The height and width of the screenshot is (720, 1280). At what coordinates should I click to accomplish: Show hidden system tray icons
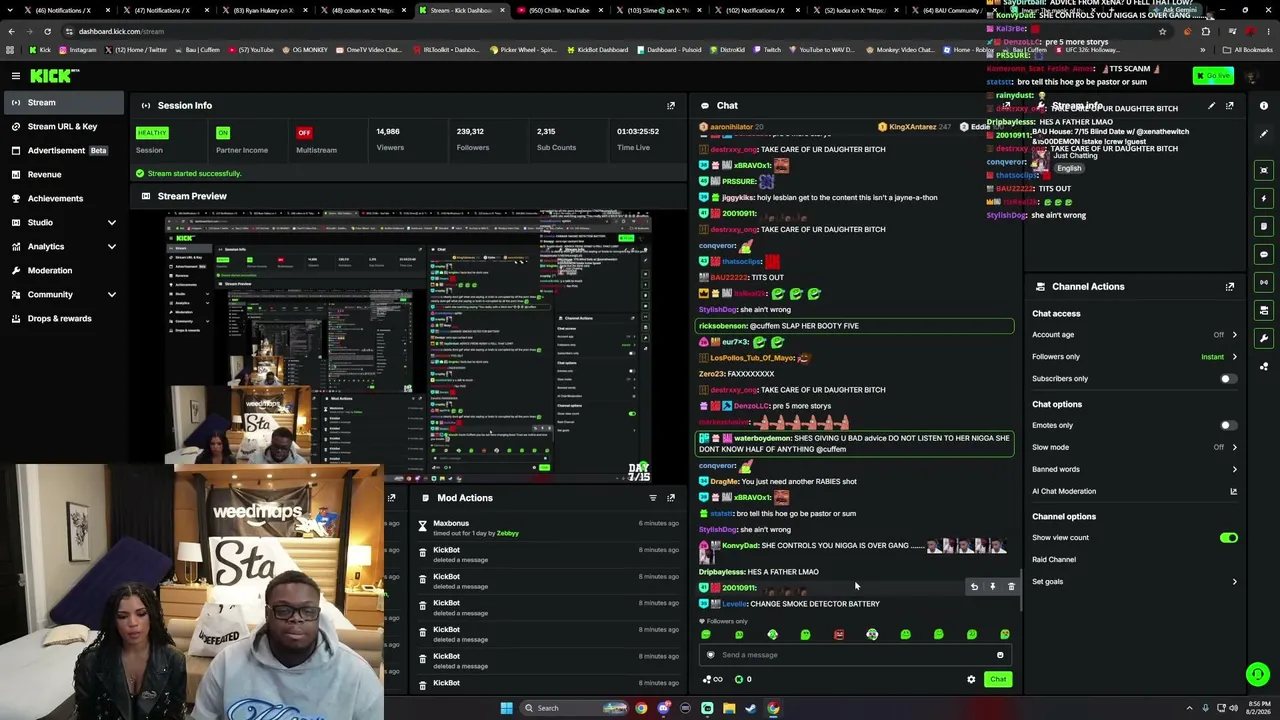click(1190, 708)
